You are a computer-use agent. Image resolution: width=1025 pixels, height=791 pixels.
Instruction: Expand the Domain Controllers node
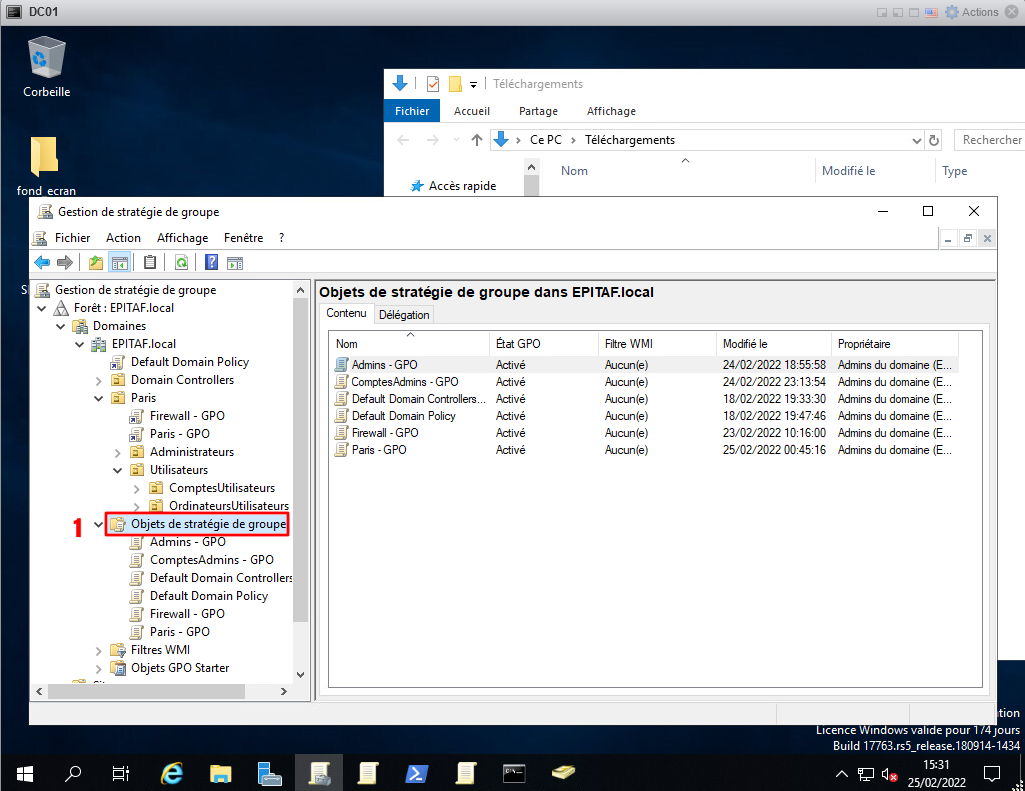pos(99,380)
